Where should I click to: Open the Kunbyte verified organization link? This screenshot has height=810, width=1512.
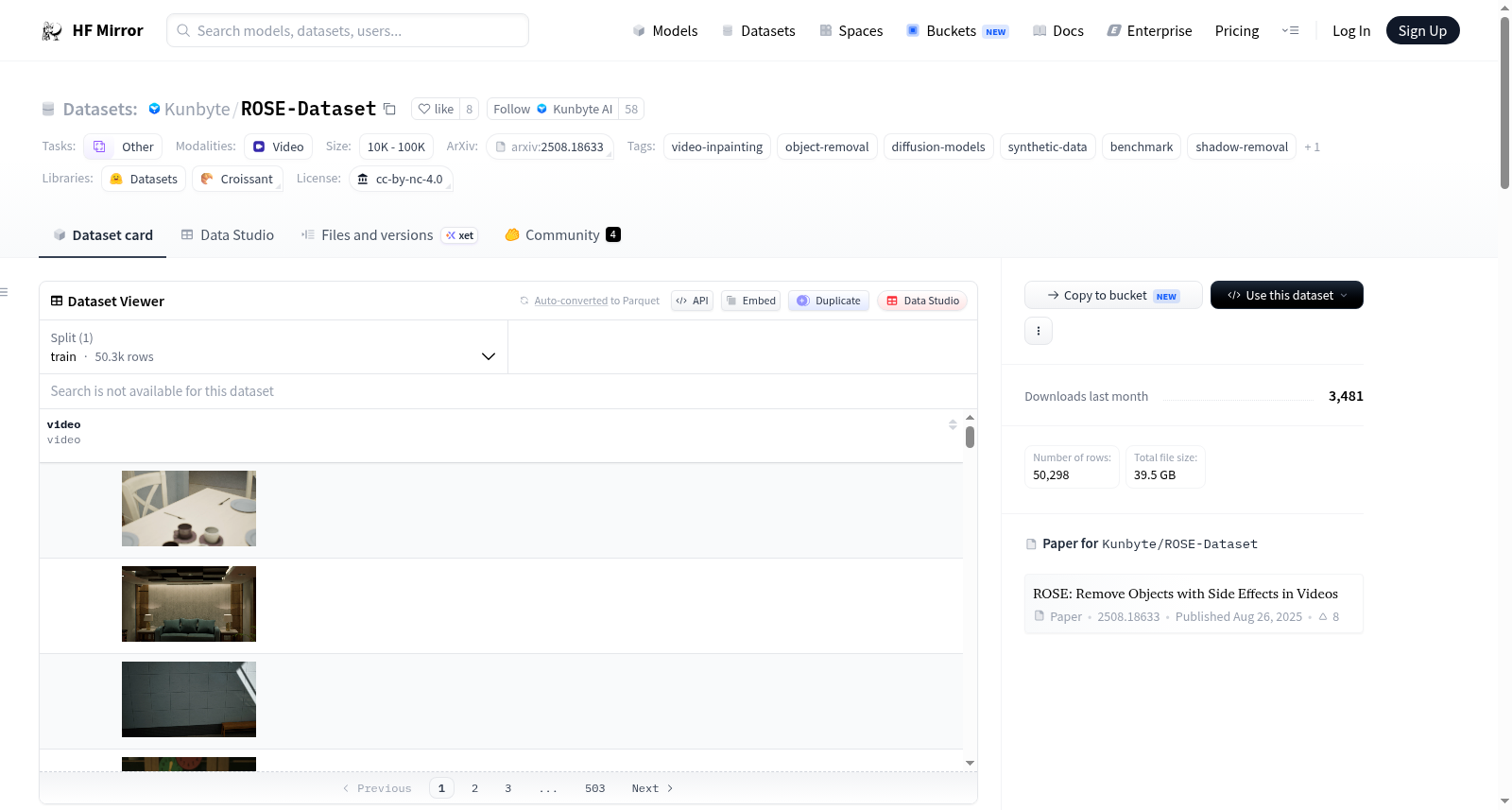197,109
